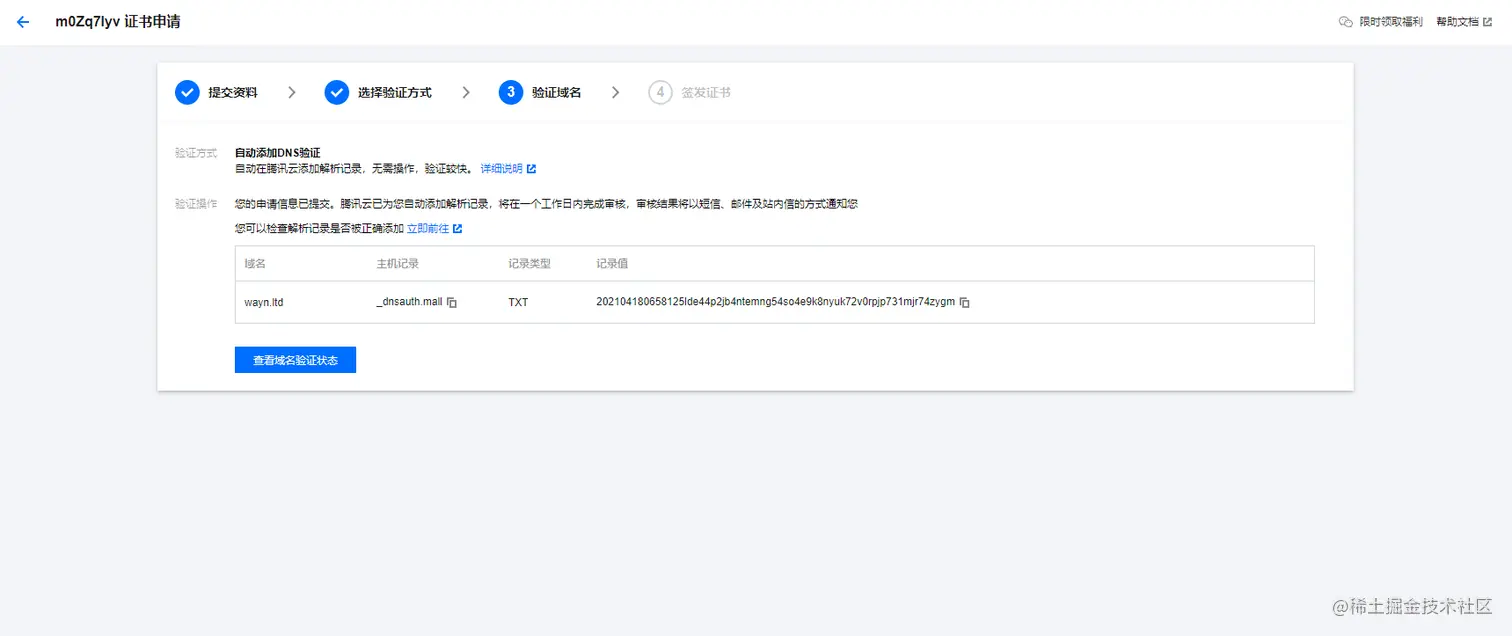Image resolution: width=1512 pixels, height=636 pixels.
Task: Click the external link icon after 帮助文档
Action: tap(1489, 21)
